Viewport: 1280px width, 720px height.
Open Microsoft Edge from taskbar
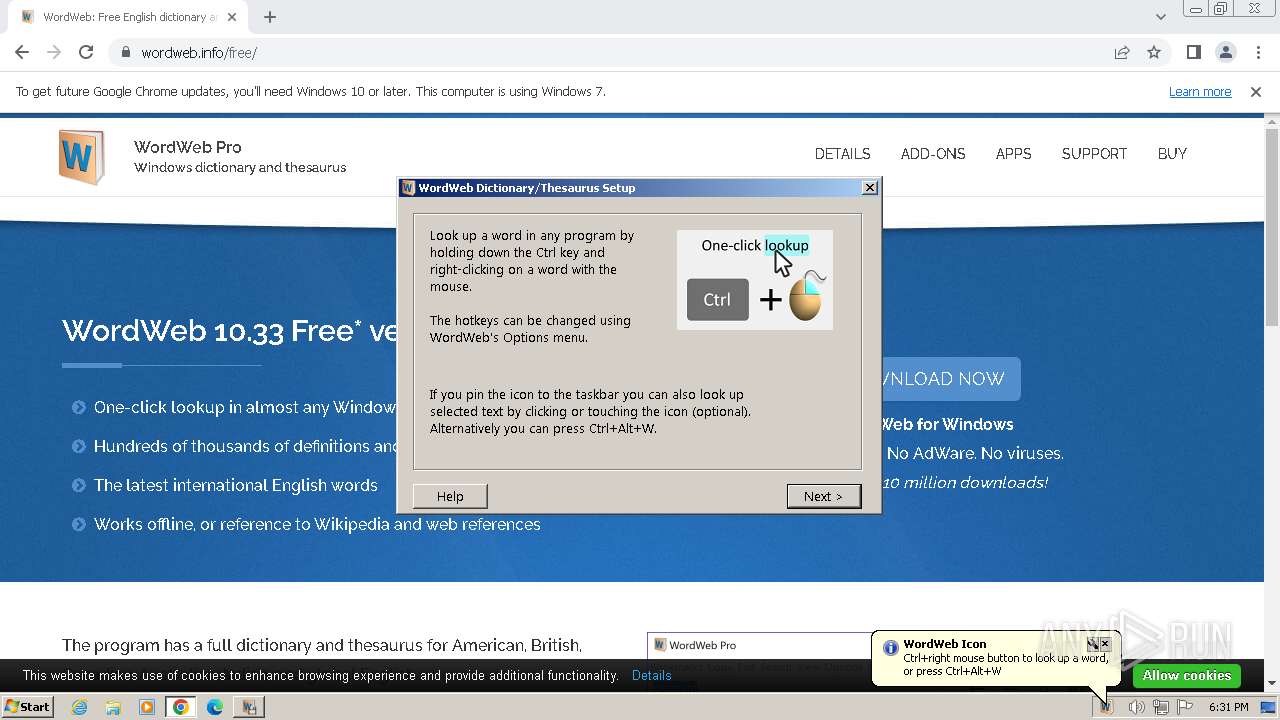click(x=215, y=707)
